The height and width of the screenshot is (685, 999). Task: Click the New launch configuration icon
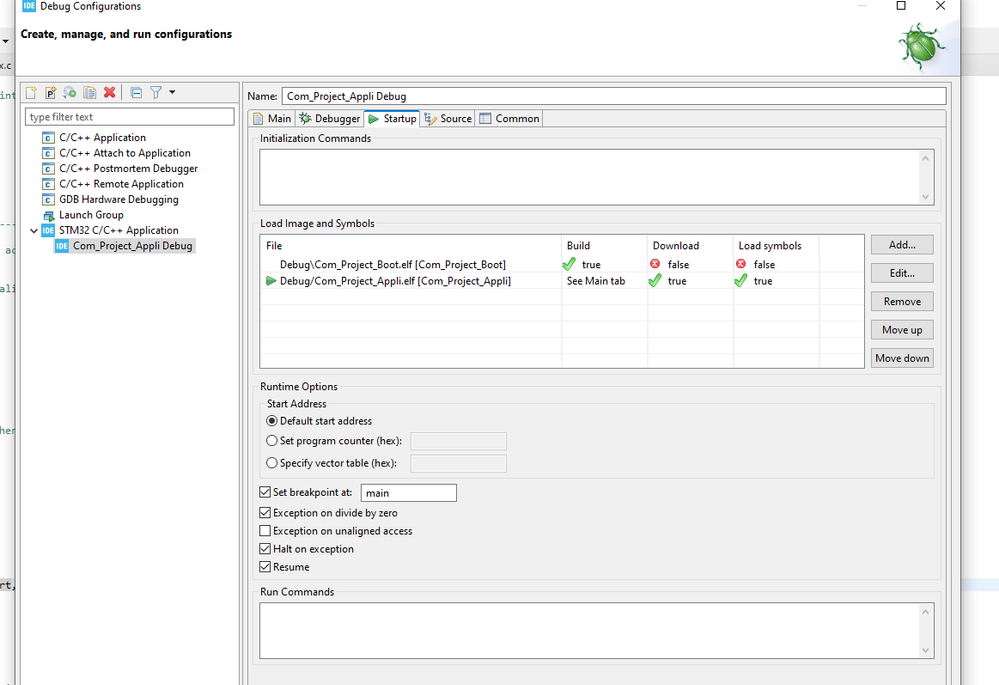(31, 93)
